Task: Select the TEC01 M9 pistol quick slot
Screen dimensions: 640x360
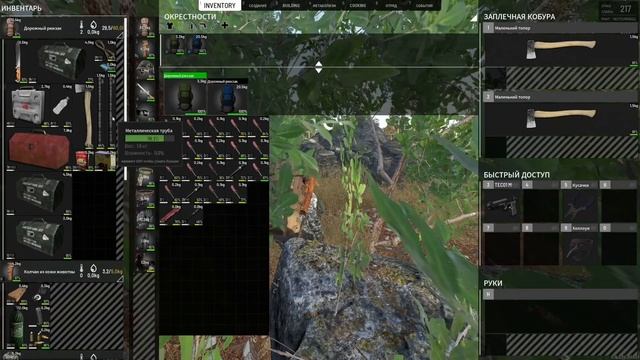Action: point(502,205)
